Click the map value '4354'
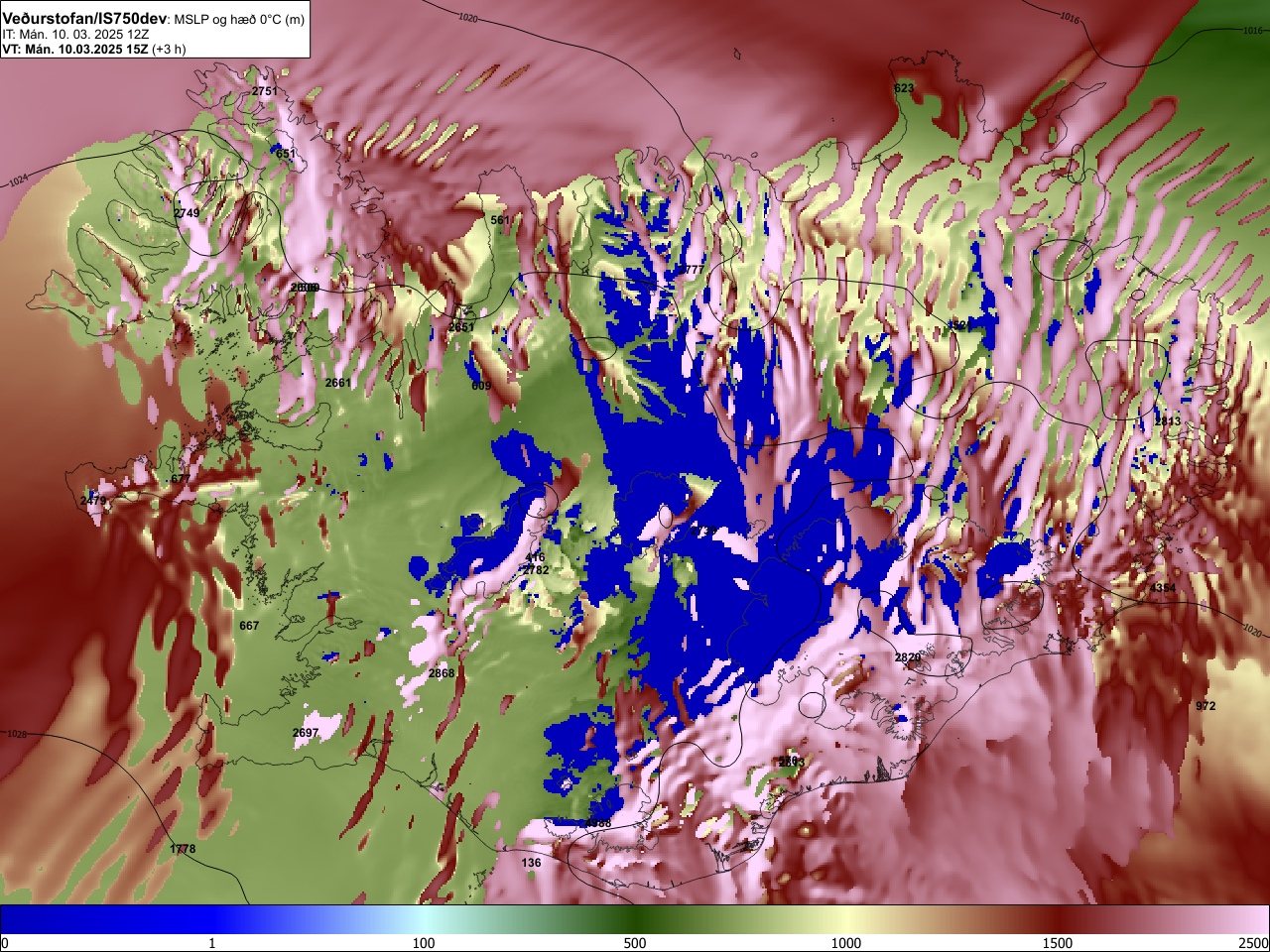Viewport: 1270px width, 952px height. tap(1163, 588)
